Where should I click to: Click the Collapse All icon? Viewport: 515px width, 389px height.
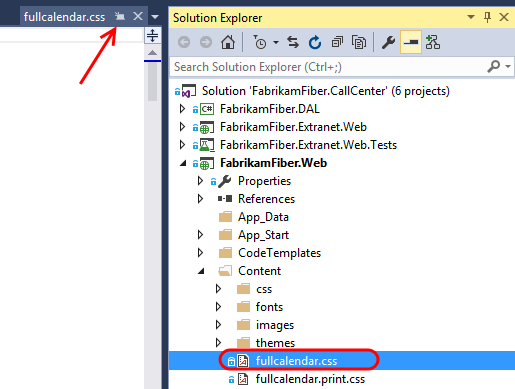click(337, 42)
